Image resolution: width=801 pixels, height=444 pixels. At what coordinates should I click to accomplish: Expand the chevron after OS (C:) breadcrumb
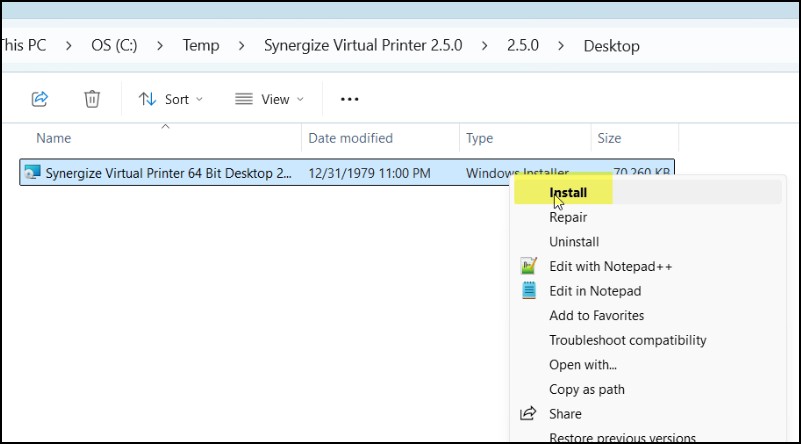pyautogui.click(x=159, y=46)
